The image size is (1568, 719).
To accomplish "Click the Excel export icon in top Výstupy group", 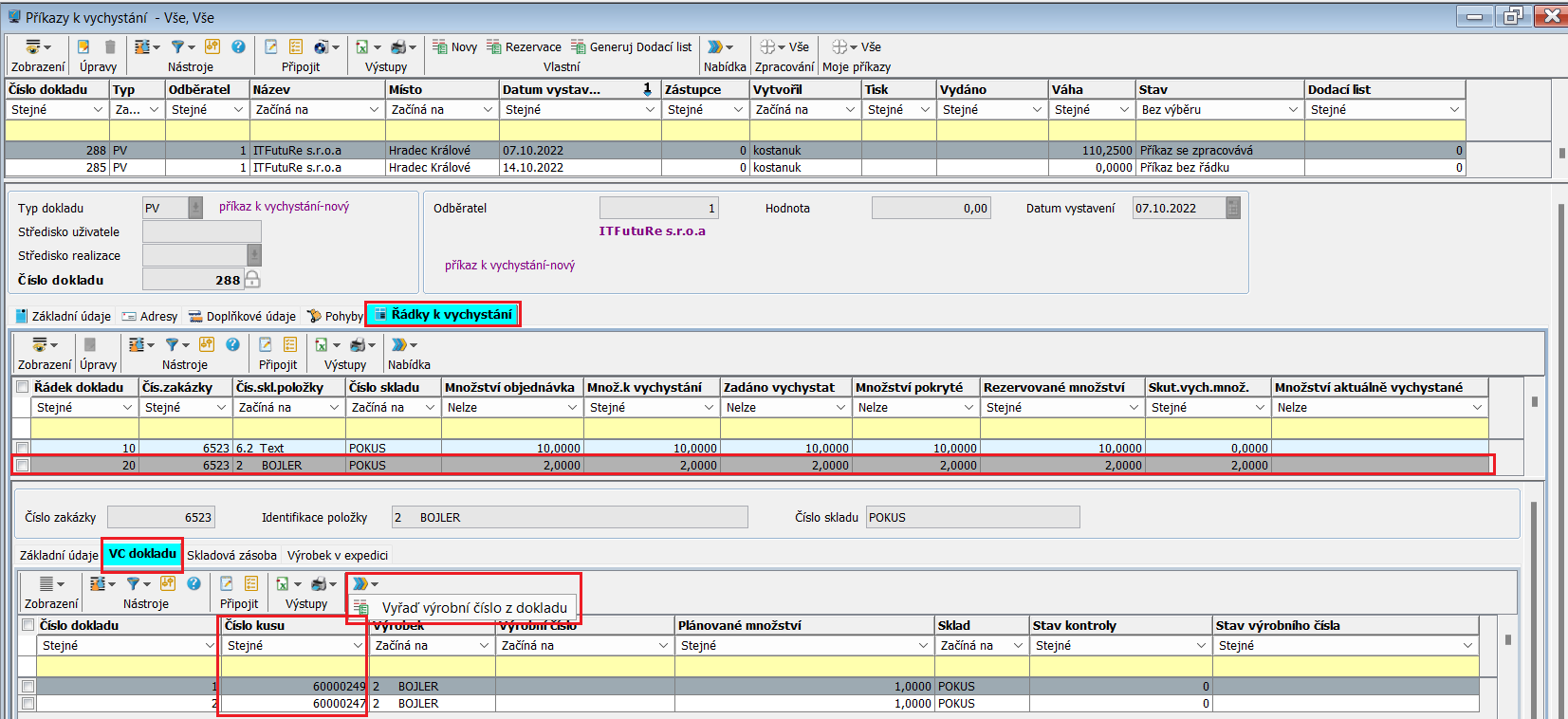I will click(362, 46).
